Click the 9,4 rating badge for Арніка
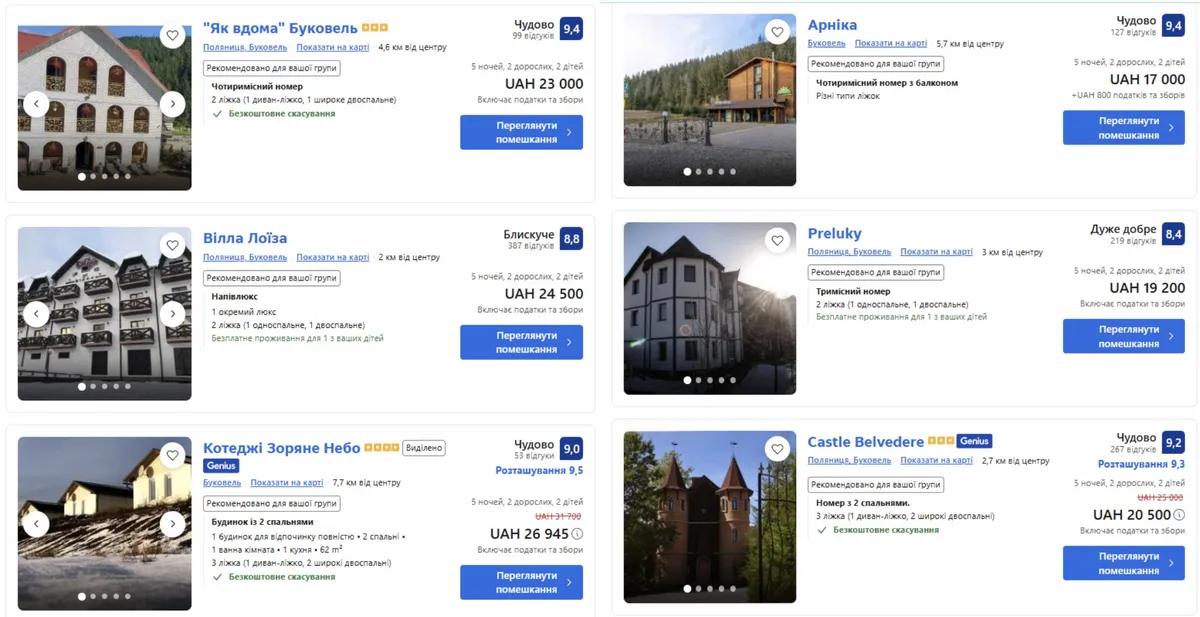1200x617 pixels. click(x=1173, y=26)
